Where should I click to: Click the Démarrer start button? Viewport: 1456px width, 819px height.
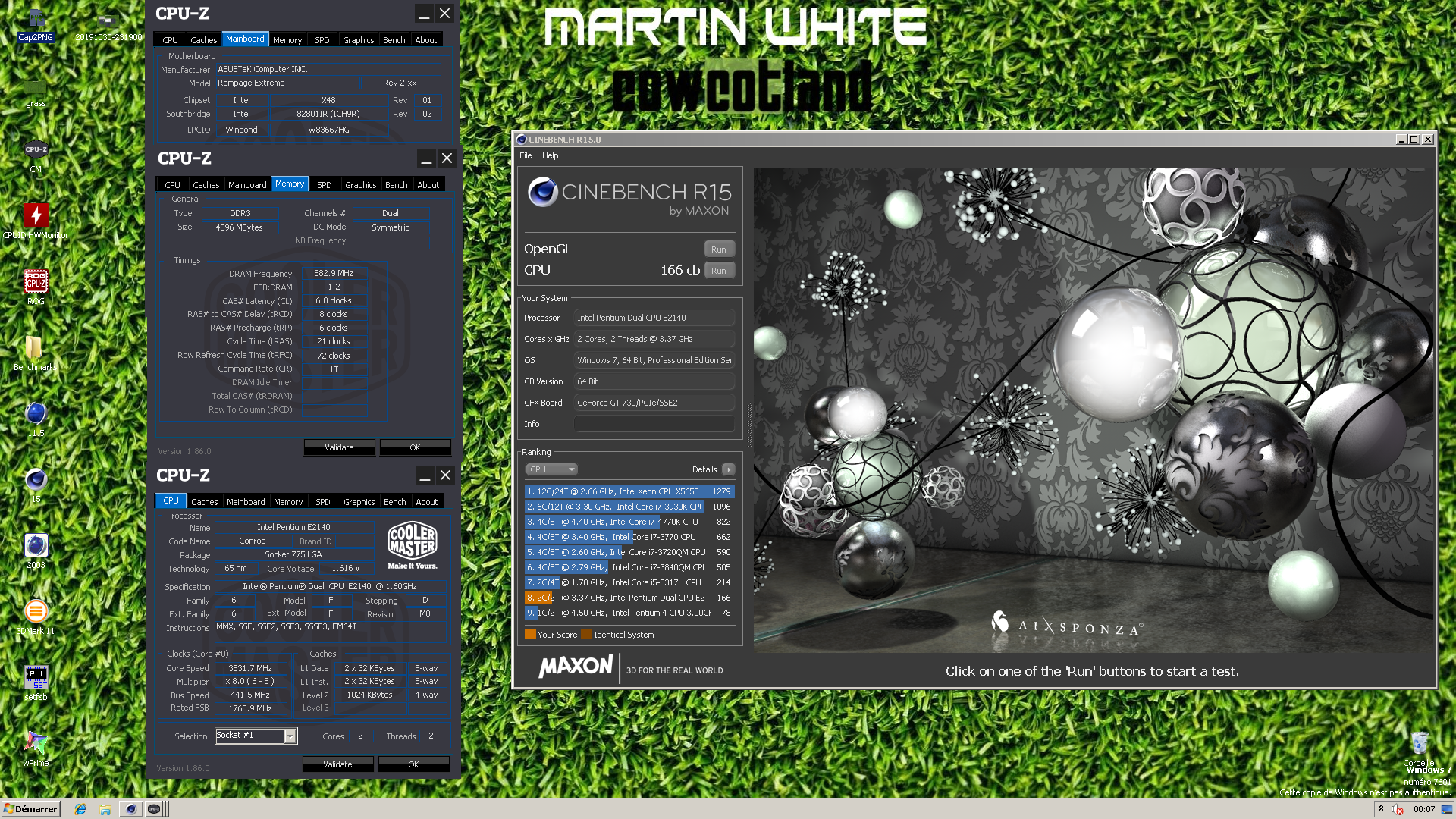[x=30, y=809]
